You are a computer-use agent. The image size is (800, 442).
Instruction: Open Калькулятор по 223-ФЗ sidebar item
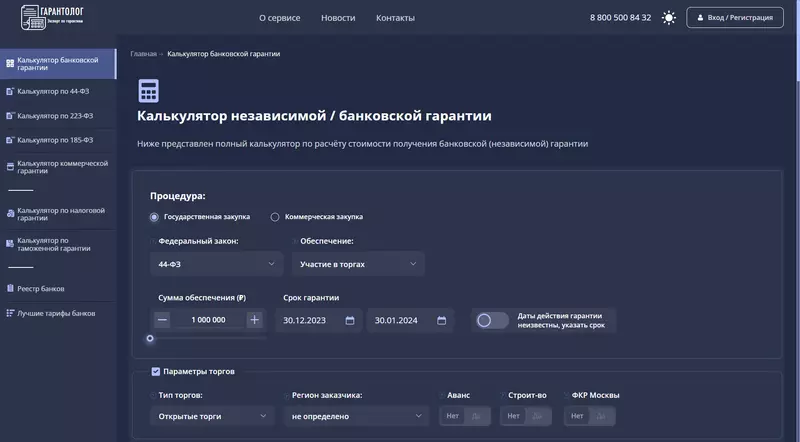tap(58, 116)
